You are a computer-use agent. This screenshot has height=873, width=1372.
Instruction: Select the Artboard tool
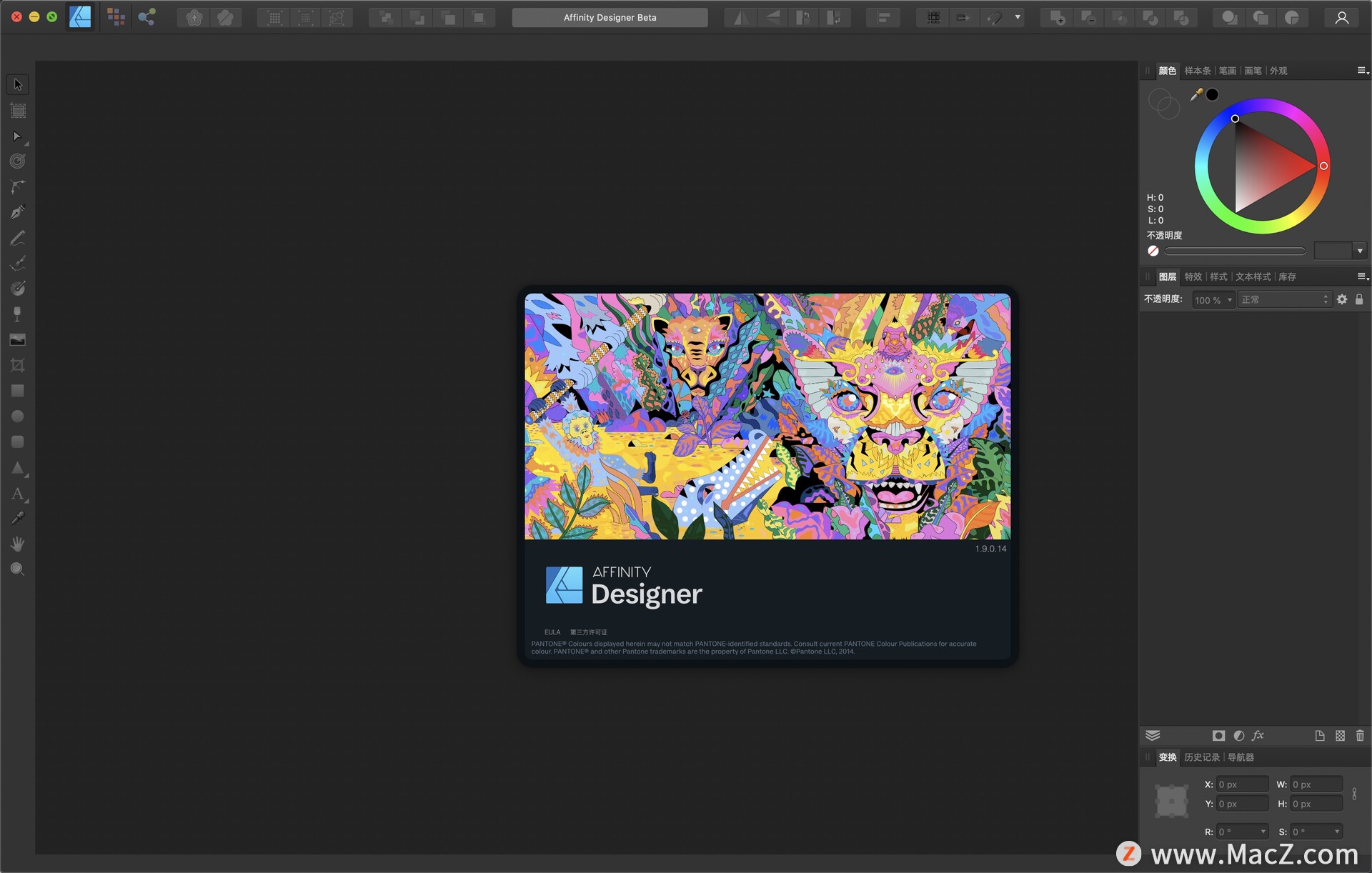click(18, 110)
